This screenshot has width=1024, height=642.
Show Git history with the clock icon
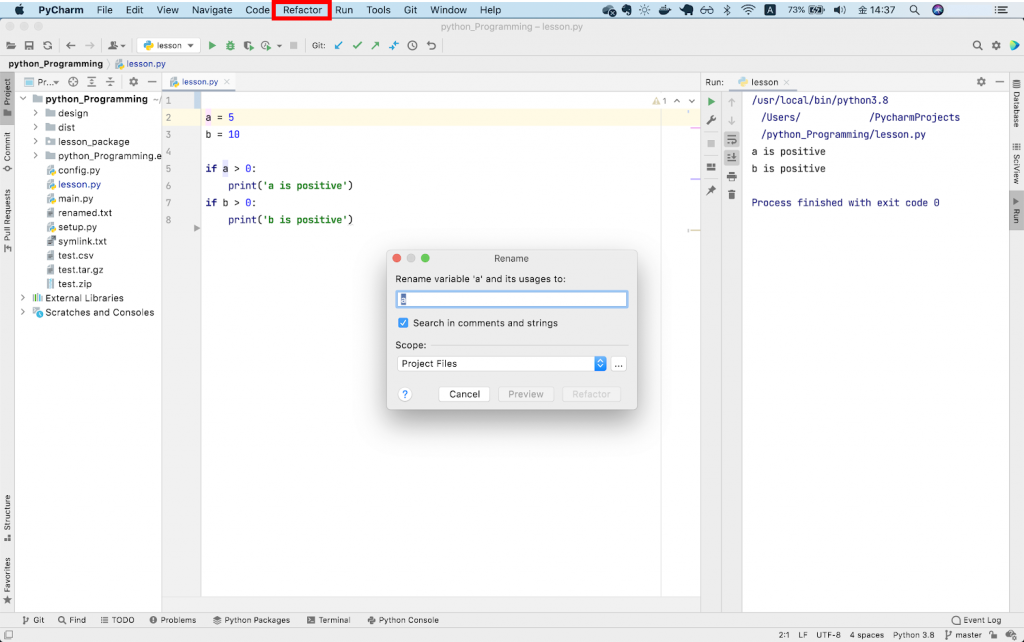(412, 46)
